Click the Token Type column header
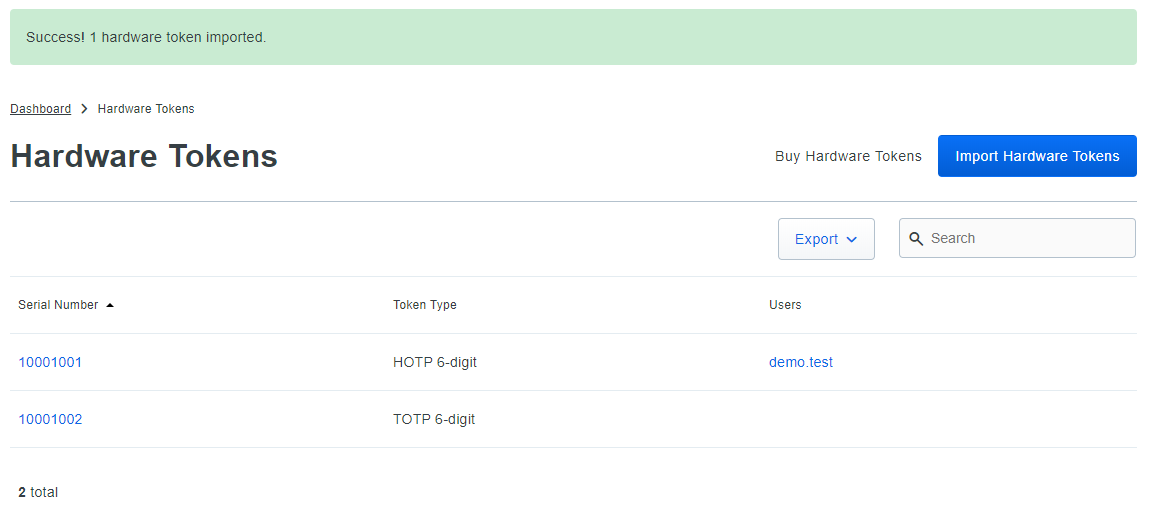This screenshot has width=1160, height=520. coord(425,305)
